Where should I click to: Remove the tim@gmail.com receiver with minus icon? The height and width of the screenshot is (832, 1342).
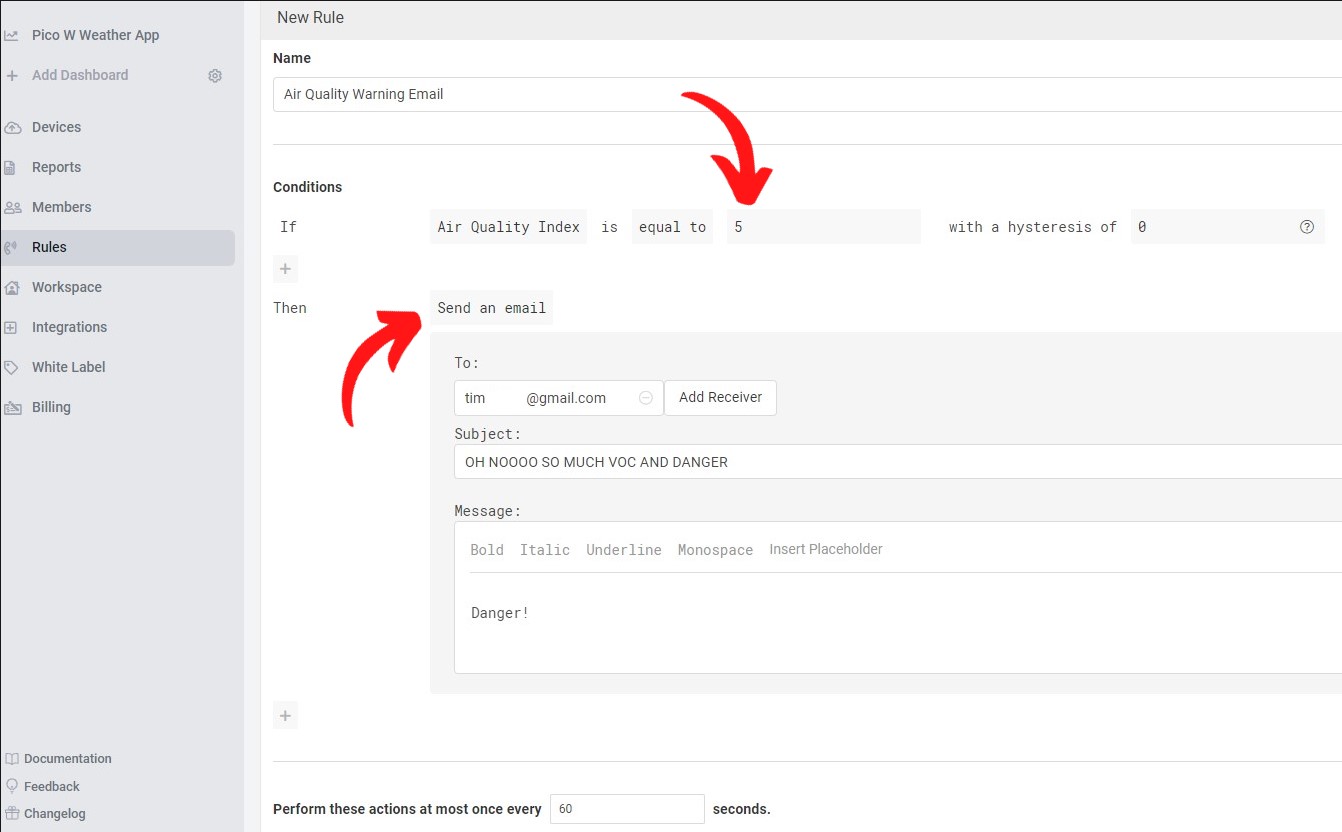click(x=645, y=398)
